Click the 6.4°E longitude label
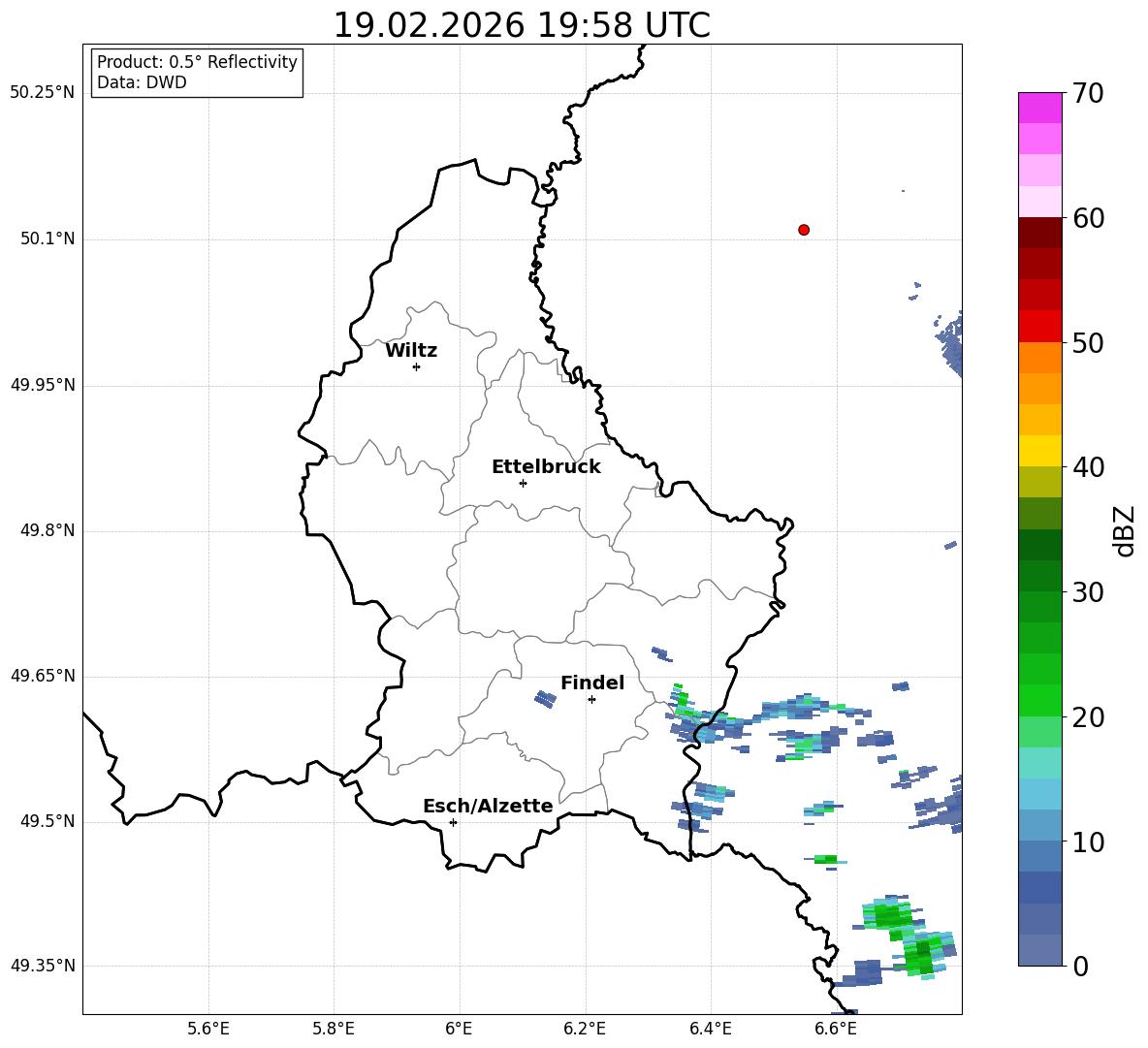This screenshot has height=1048, width=1148. [x=710, y=1029]
